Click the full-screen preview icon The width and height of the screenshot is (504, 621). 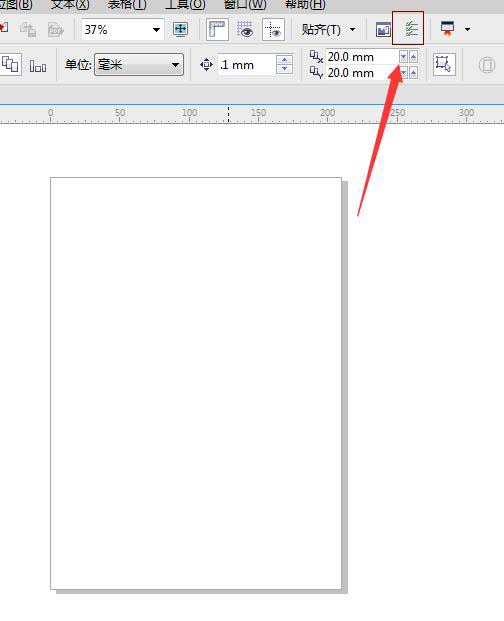181,29
